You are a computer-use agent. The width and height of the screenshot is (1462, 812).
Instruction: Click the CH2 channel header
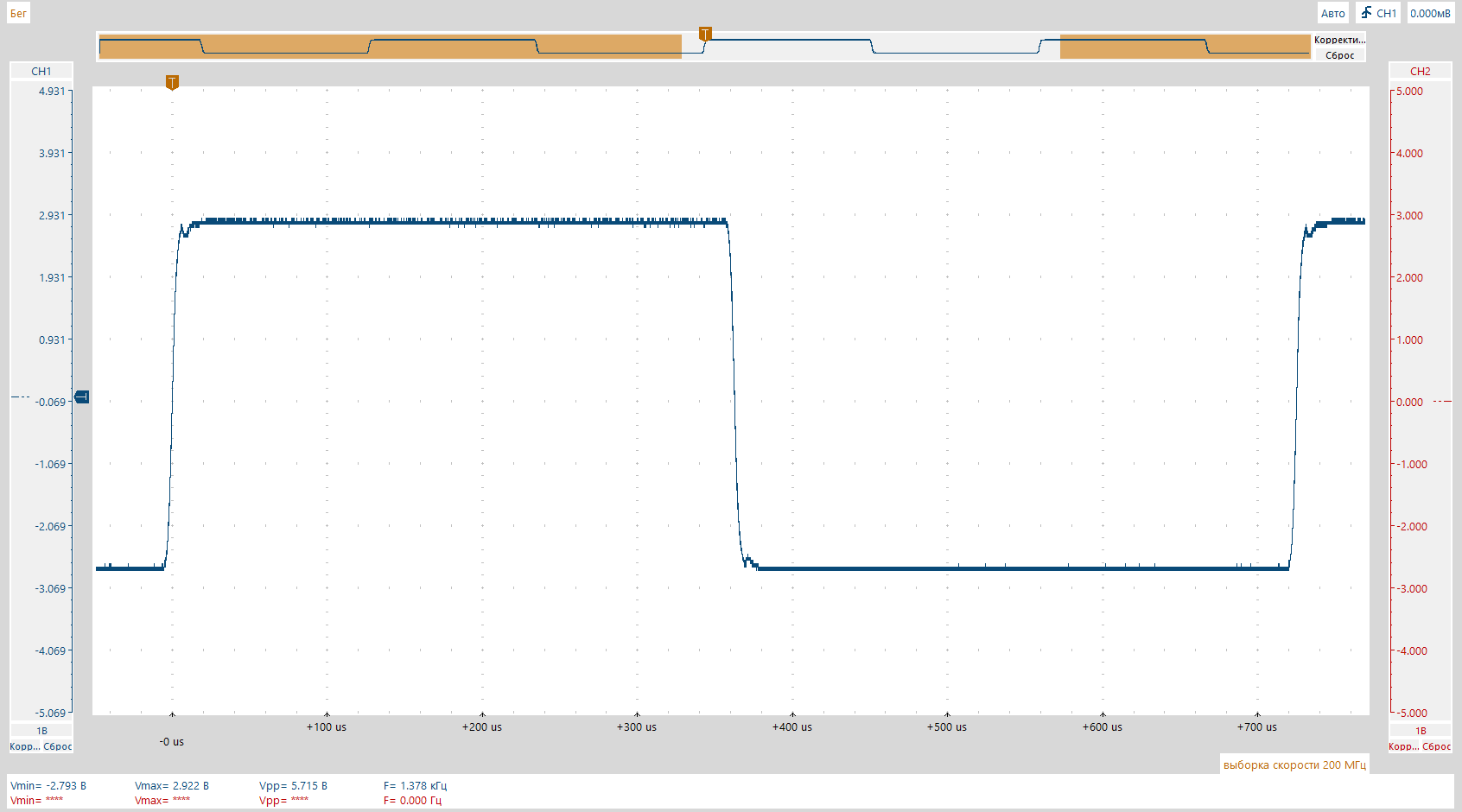tap(1421, 71)
